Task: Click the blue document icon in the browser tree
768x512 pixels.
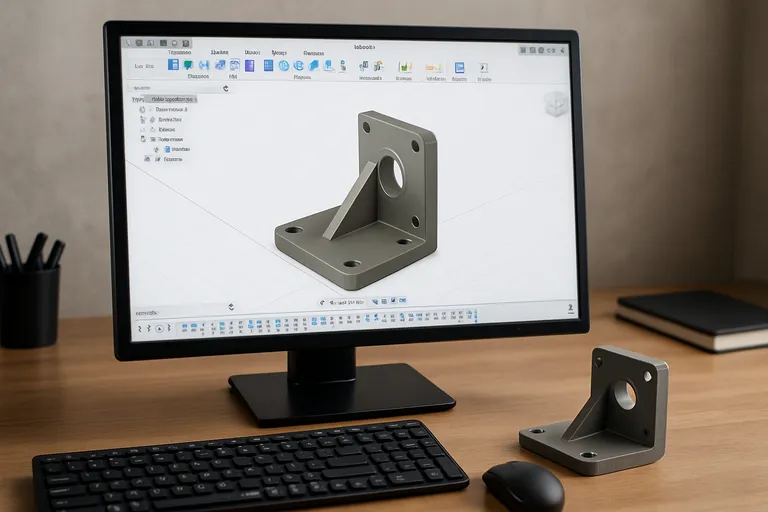Action: (166, 149)
